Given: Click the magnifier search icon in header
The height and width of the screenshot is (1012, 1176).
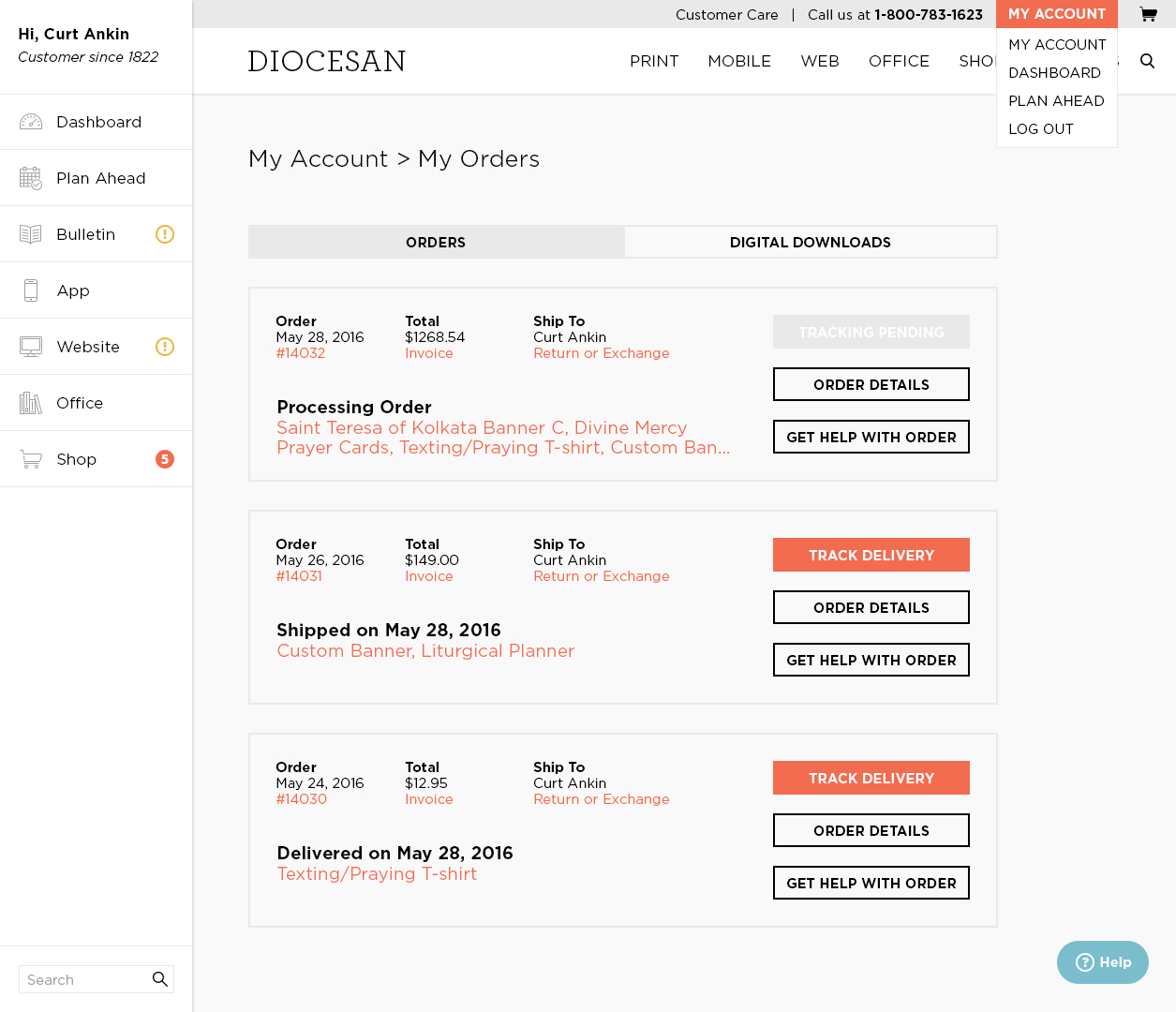Looking at the screenshot, I should click(x=1147, y=61).
